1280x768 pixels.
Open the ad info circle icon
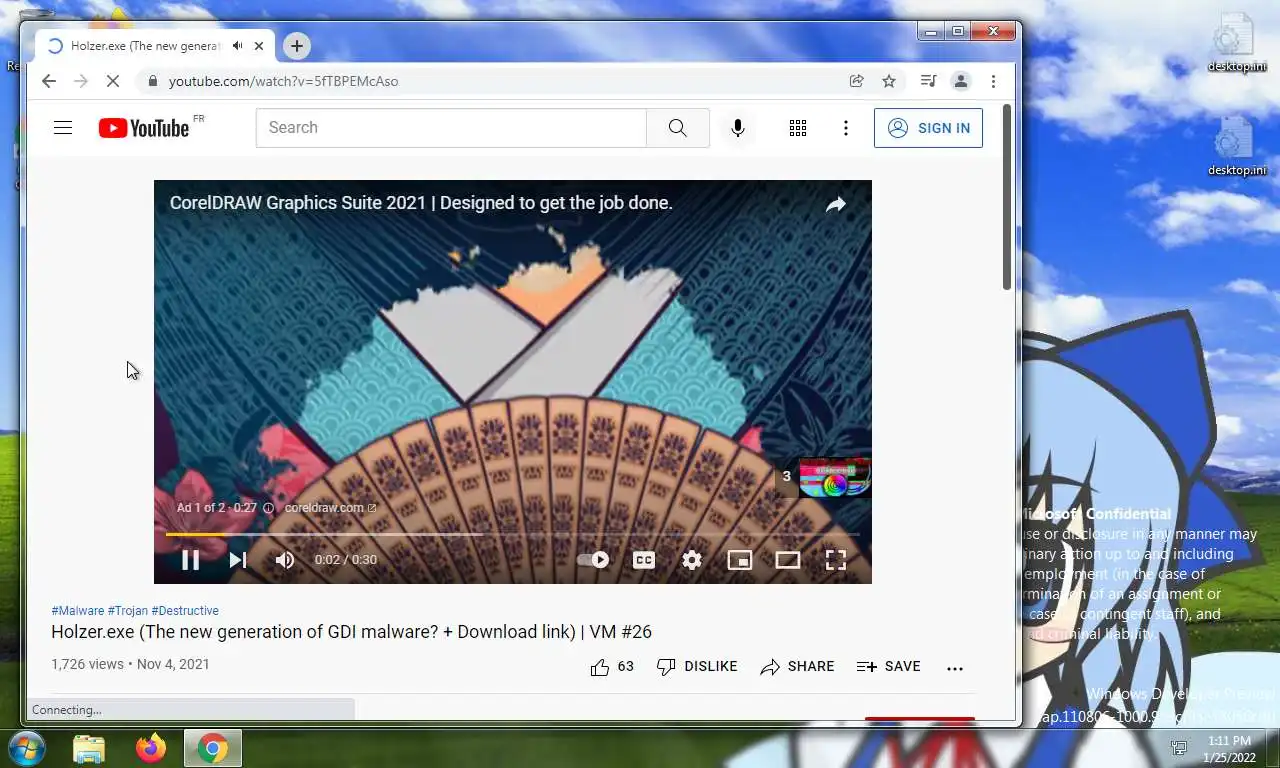268,508
